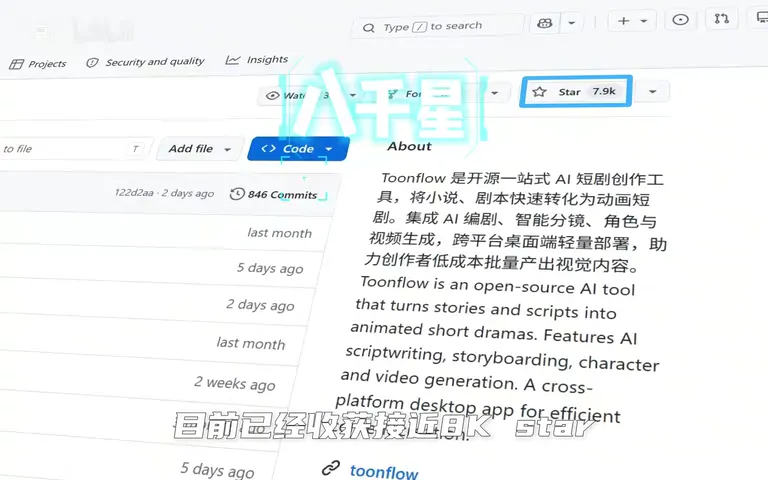The height and width of the screenshot is (480, 768).
Task: Click the '2 weeks ago' timestamp
Action: [x=235, y=384]
